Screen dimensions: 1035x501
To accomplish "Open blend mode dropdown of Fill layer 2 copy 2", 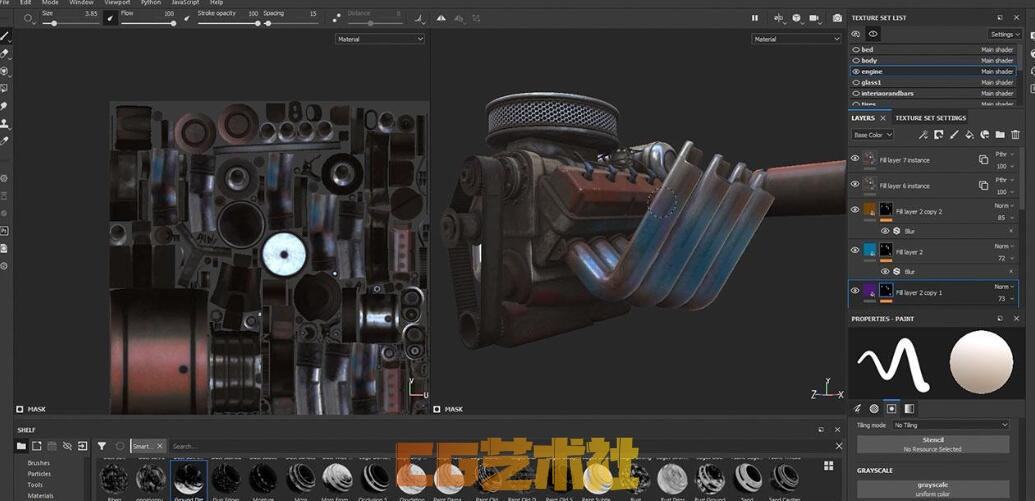I will 1003,205.
